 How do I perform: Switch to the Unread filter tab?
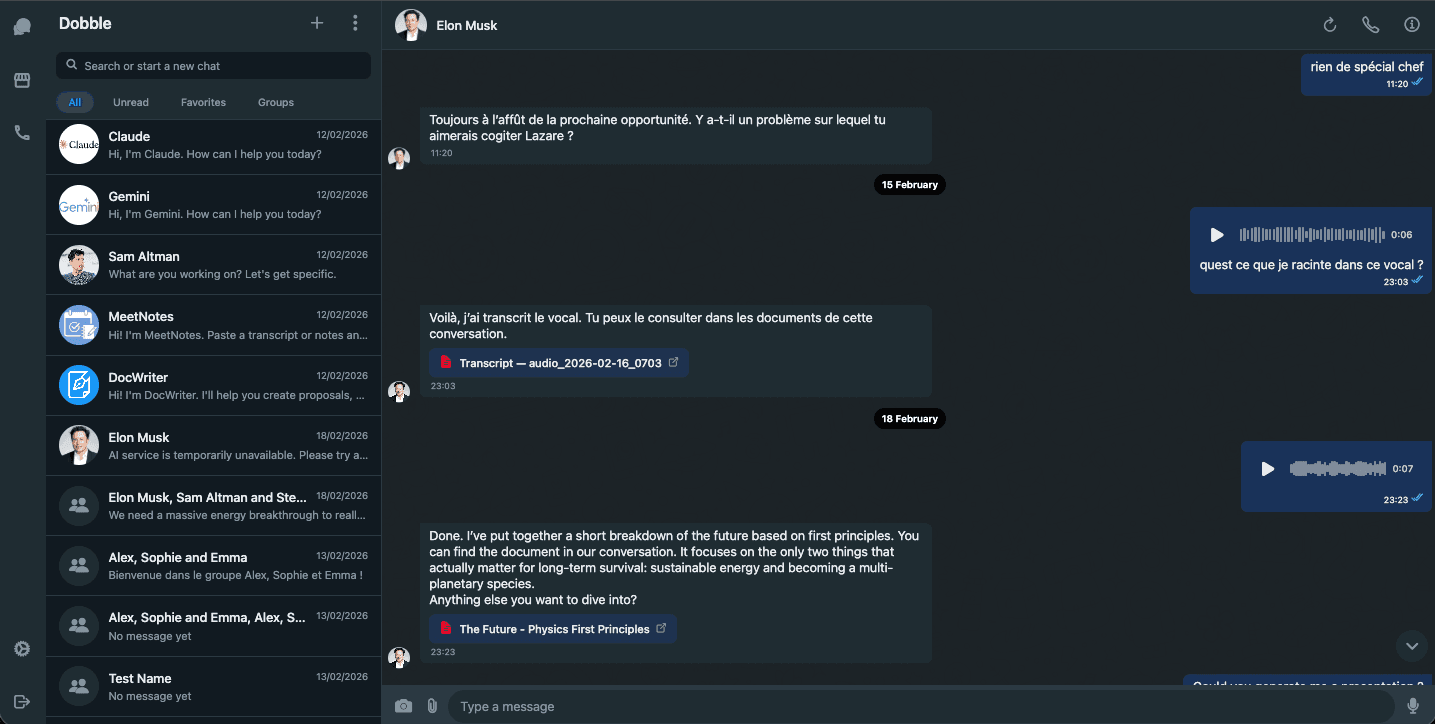[x=130, y=102]
